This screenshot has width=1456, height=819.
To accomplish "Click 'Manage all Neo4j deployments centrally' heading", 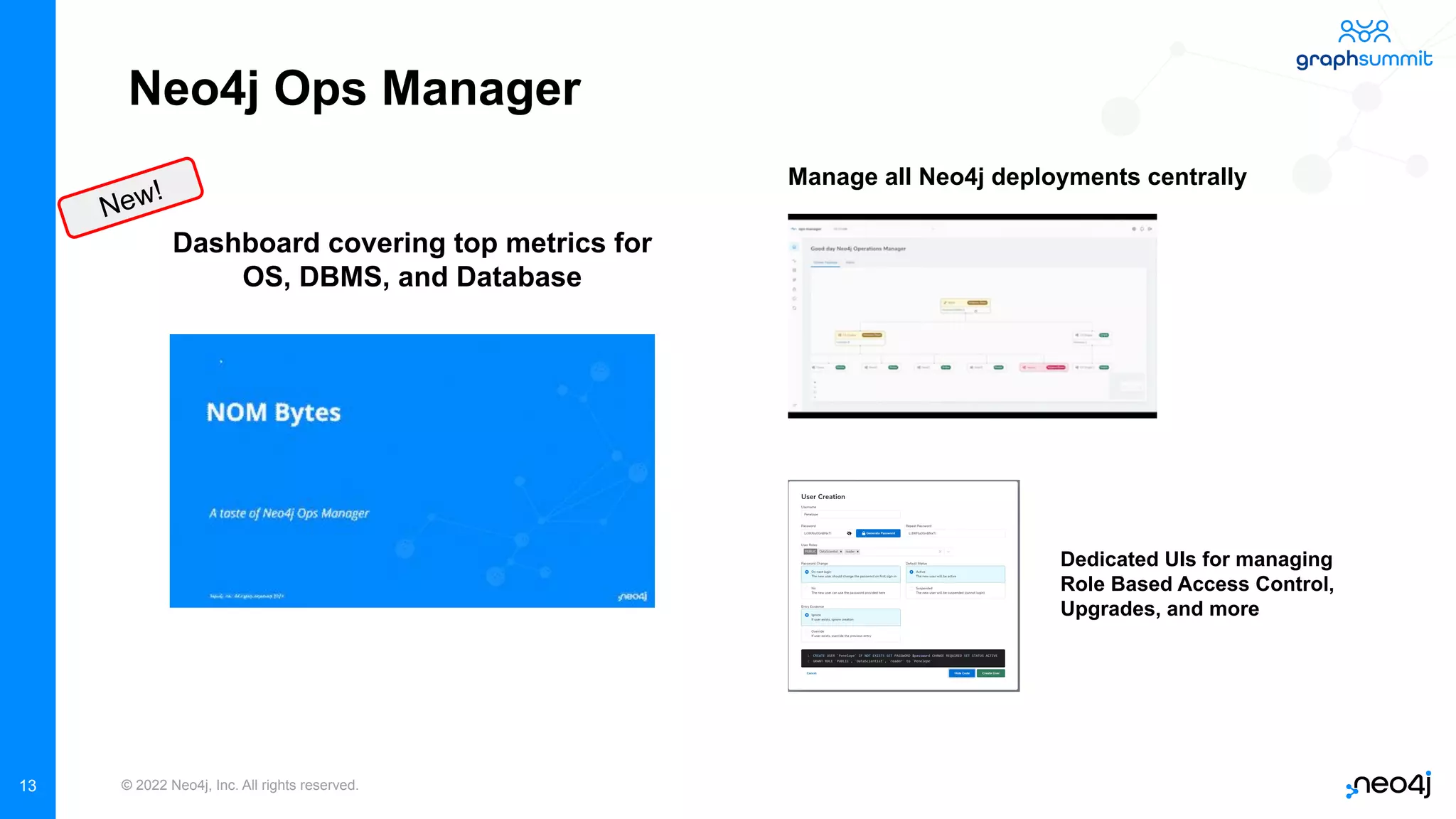I will tap(1017, 176).
